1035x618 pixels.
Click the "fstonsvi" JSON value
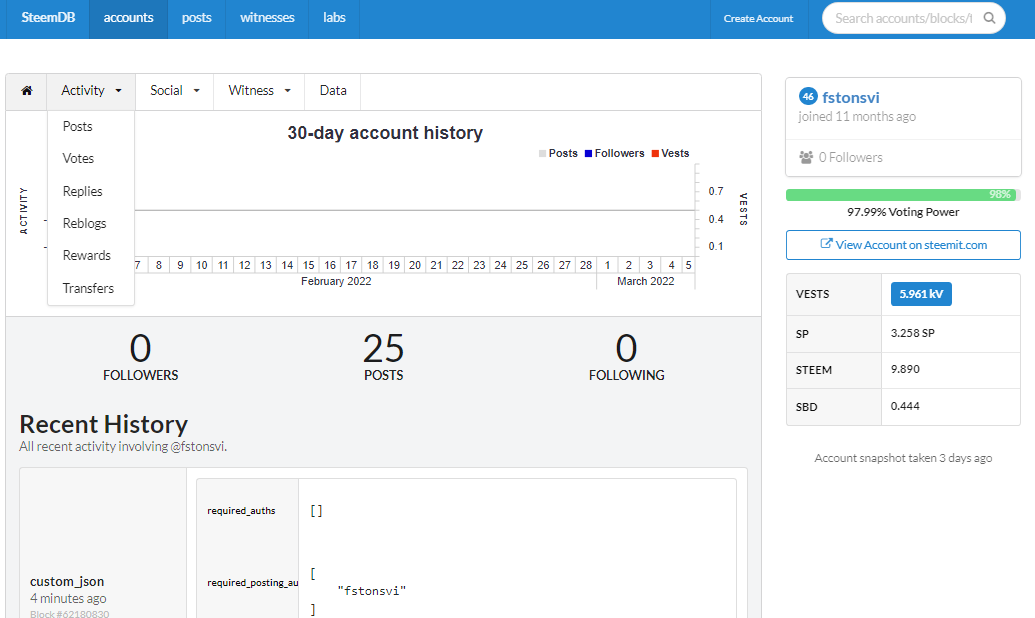372,591
